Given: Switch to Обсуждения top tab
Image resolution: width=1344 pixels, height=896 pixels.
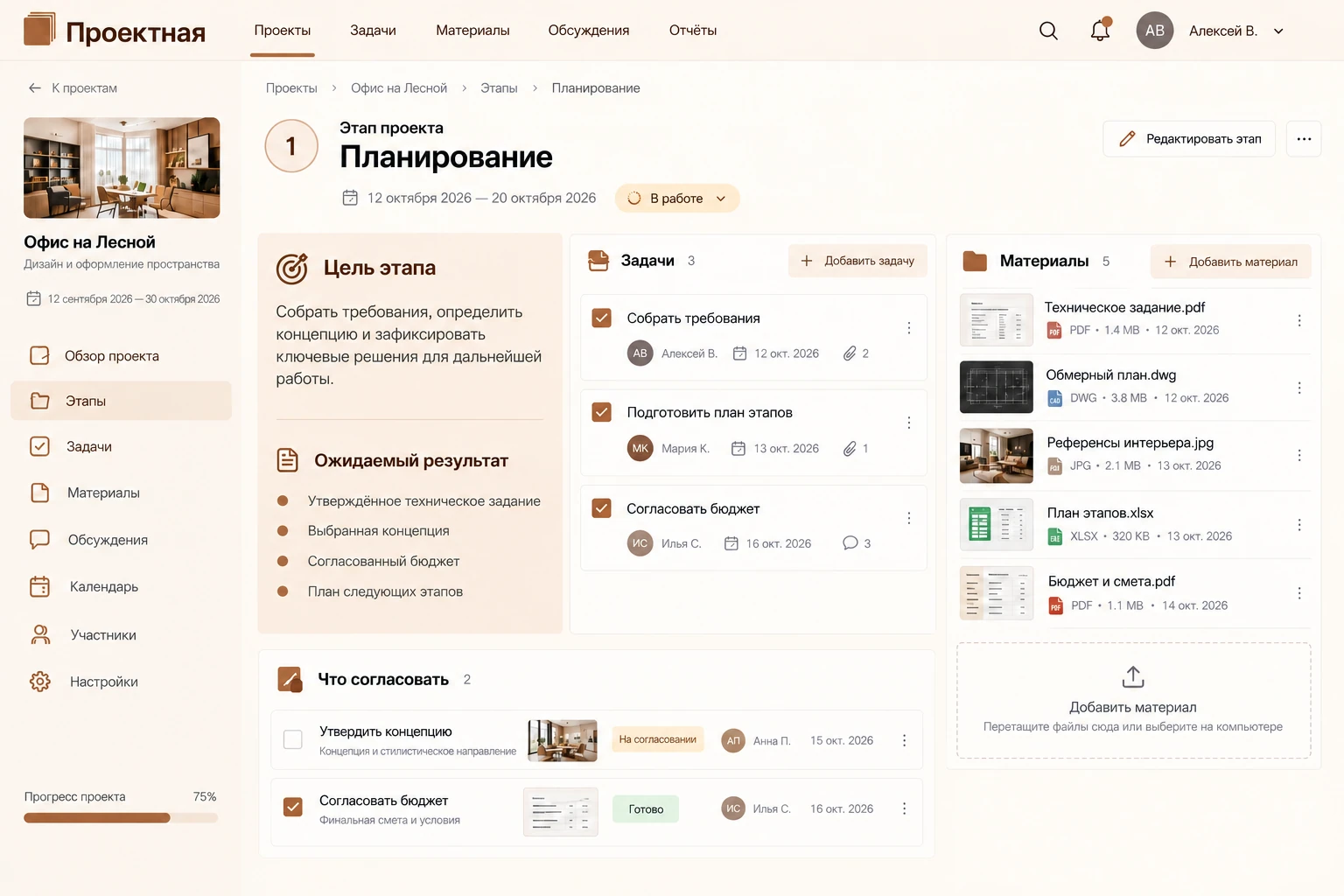Looking at the screenshot, I should click(589, 30).
